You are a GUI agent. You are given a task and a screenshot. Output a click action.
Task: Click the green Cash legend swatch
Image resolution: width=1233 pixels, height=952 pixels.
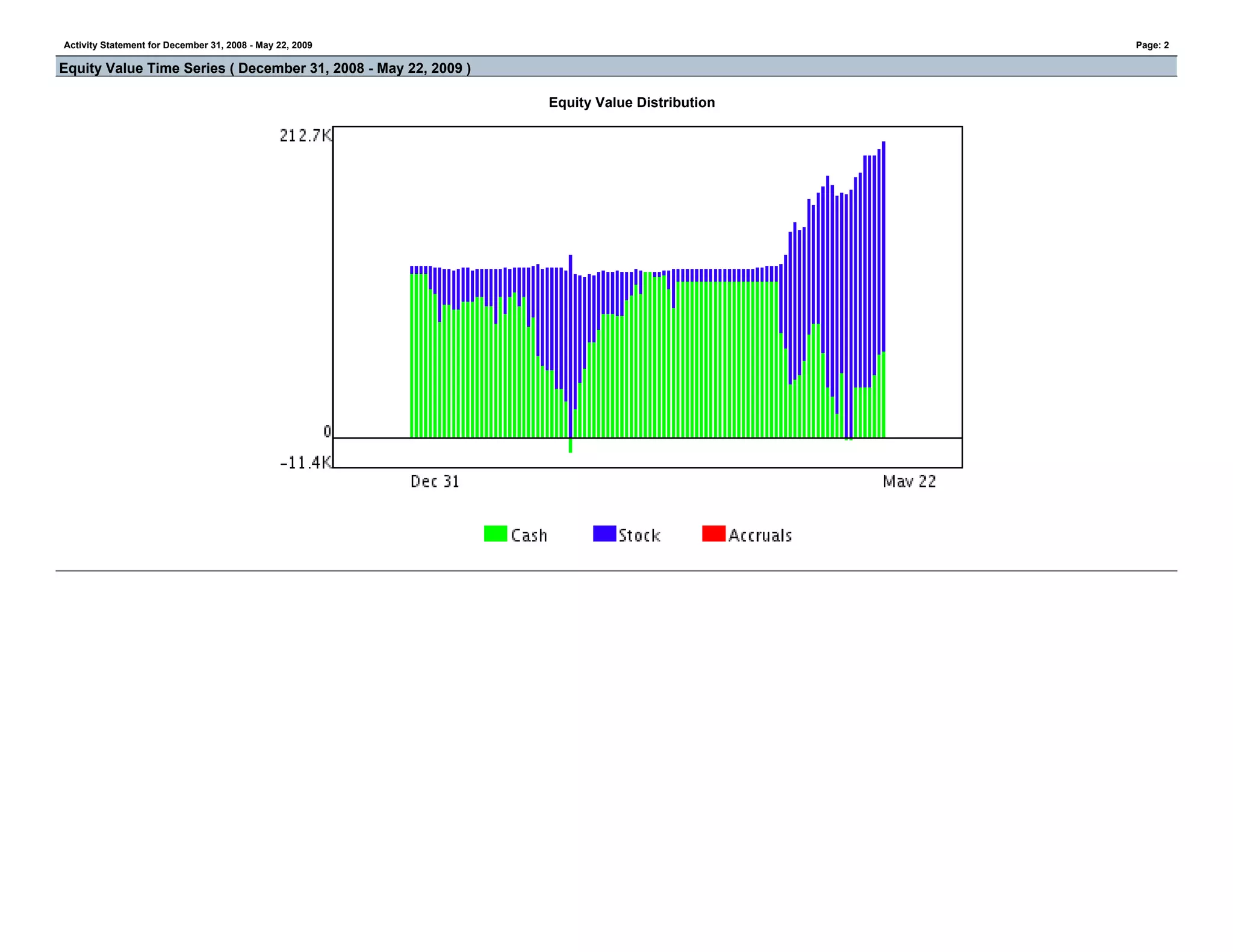tap(495, 534)
